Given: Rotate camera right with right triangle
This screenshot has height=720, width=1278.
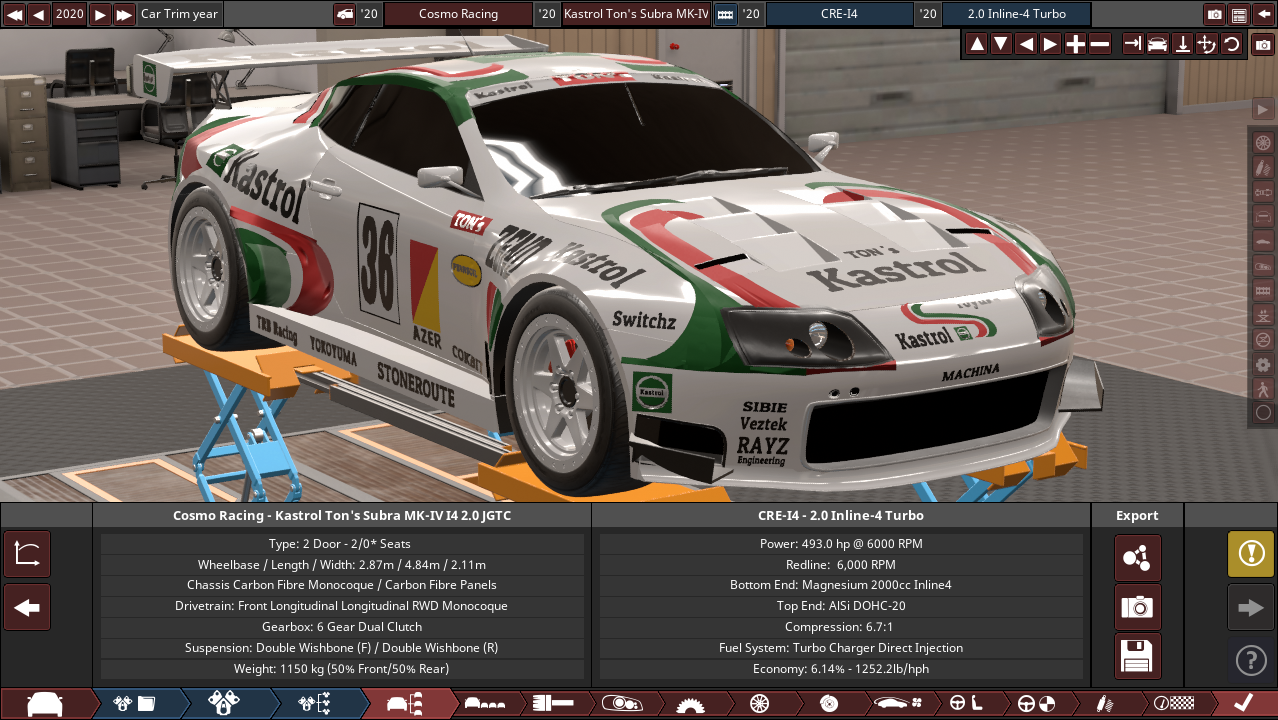Looking at the screenshot, I should (x=1050, y=44).
